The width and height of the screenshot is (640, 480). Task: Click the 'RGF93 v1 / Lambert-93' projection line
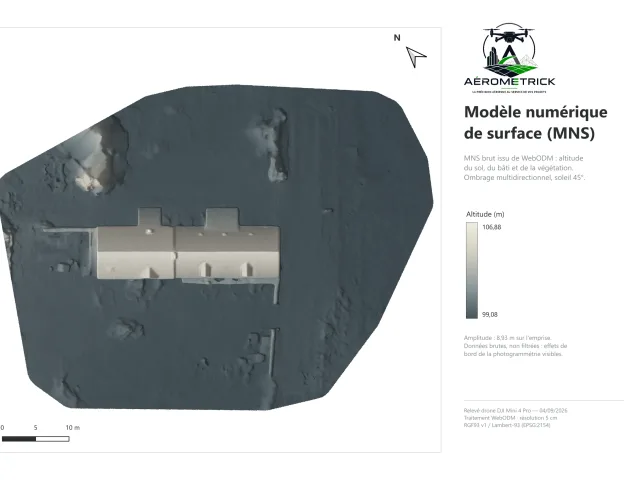507,425
